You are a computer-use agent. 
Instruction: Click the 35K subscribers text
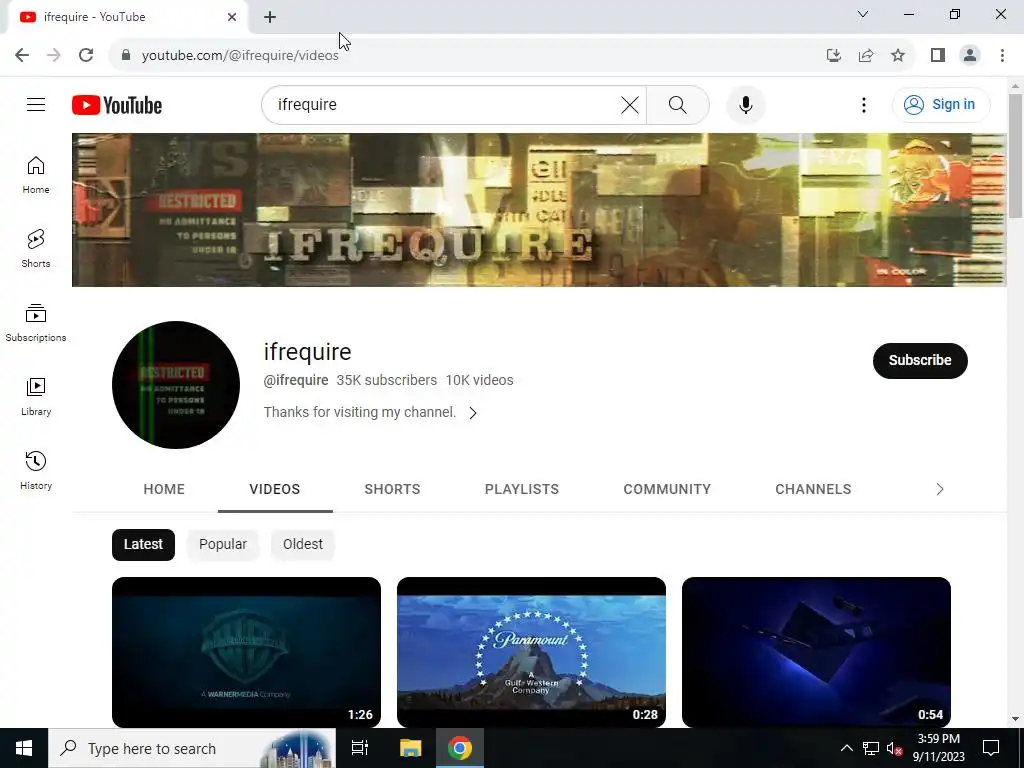point(387,380)
